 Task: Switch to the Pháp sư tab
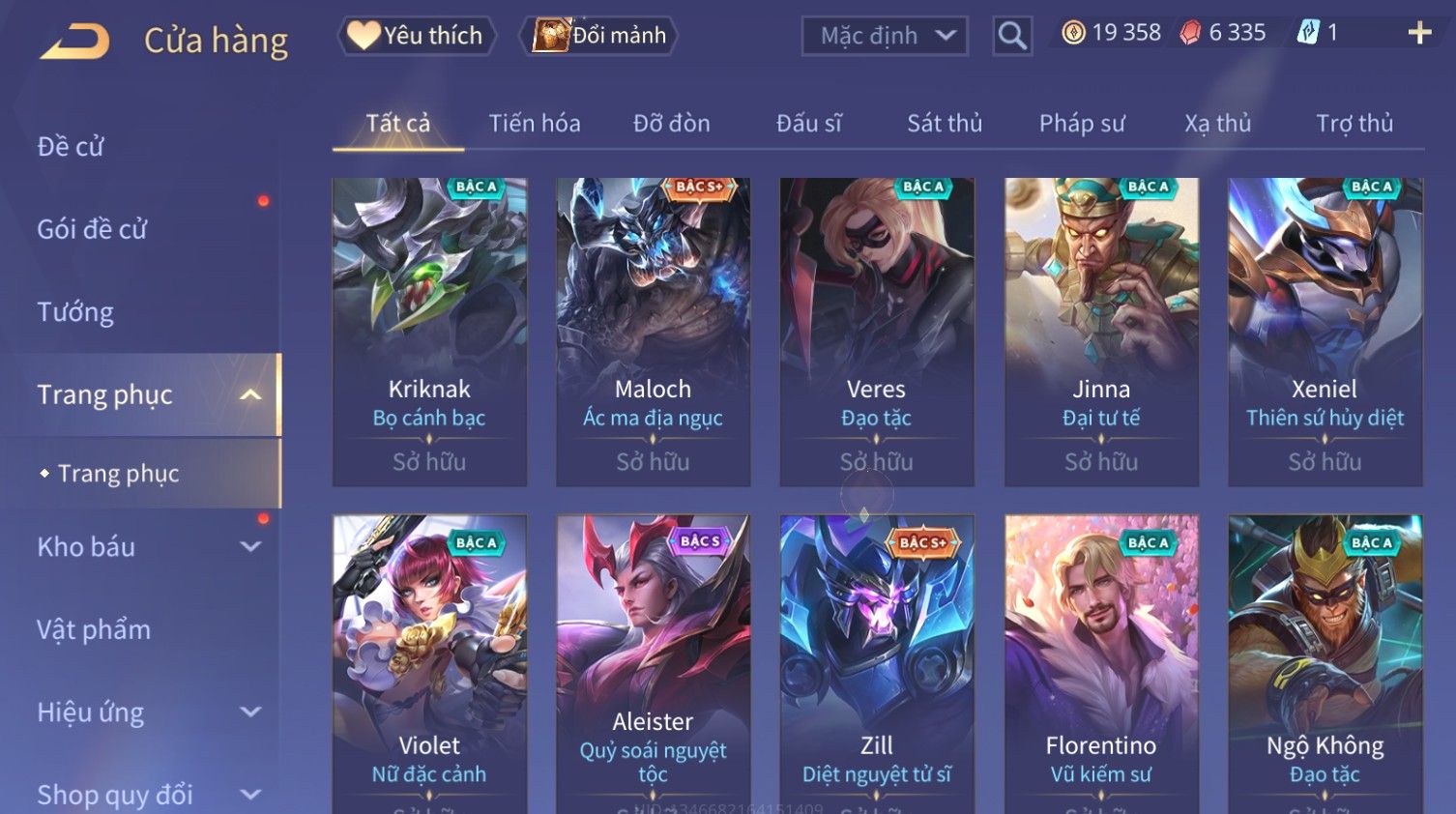point(1082,124)
